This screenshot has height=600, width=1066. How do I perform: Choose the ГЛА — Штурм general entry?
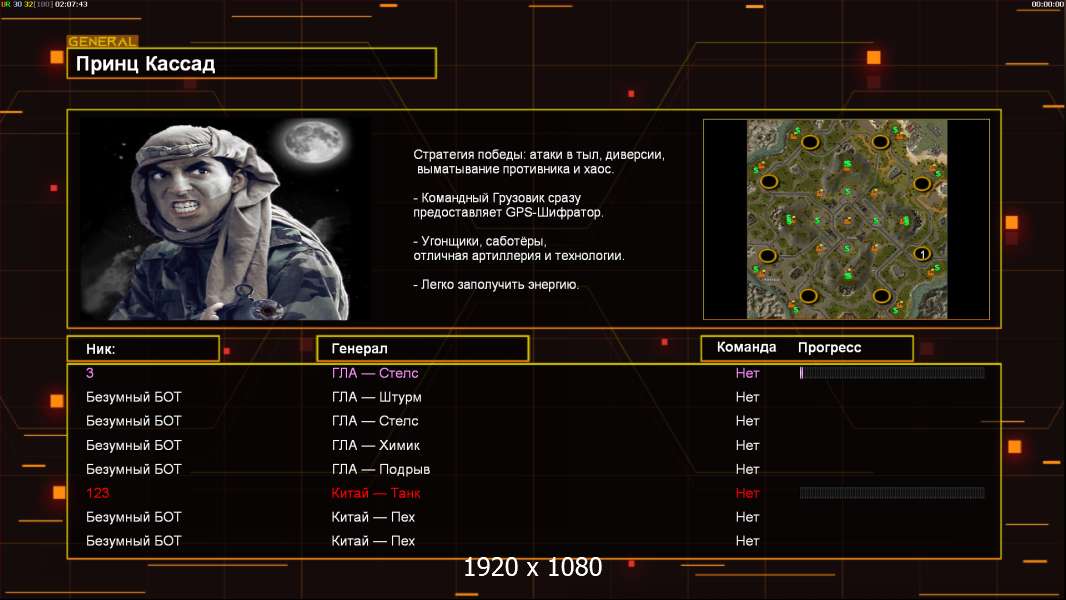pos(376,397)
